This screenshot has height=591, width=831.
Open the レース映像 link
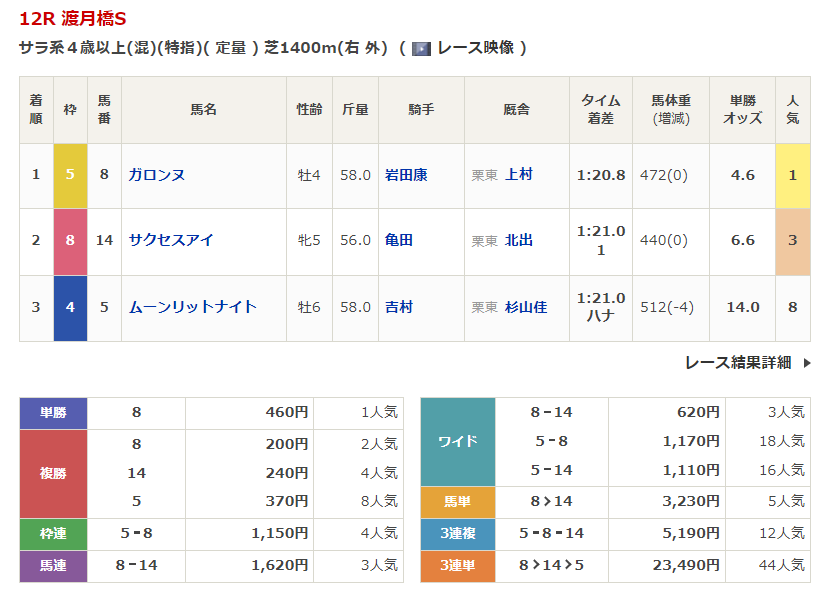(x=475, y=48)
